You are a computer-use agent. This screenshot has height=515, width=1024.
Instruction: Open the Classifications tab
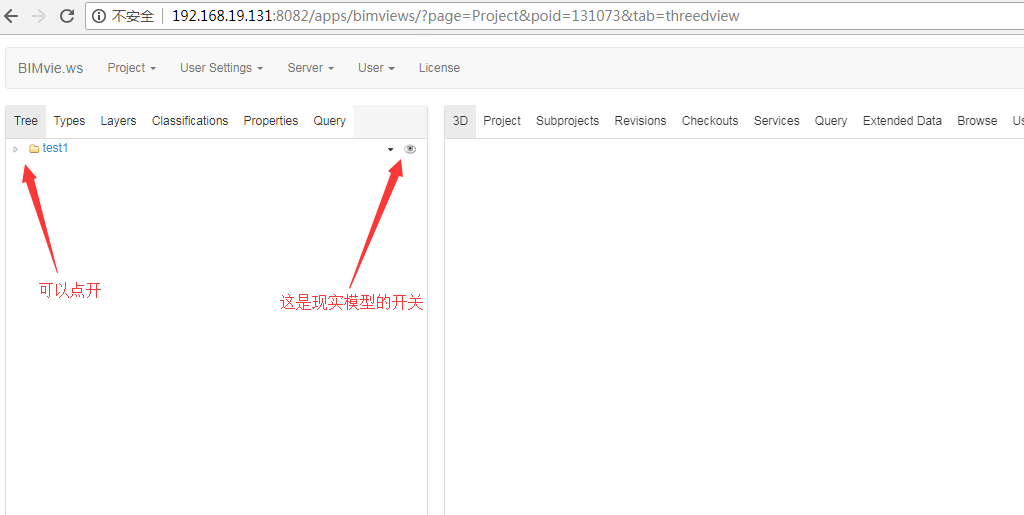tap(190, 121)
